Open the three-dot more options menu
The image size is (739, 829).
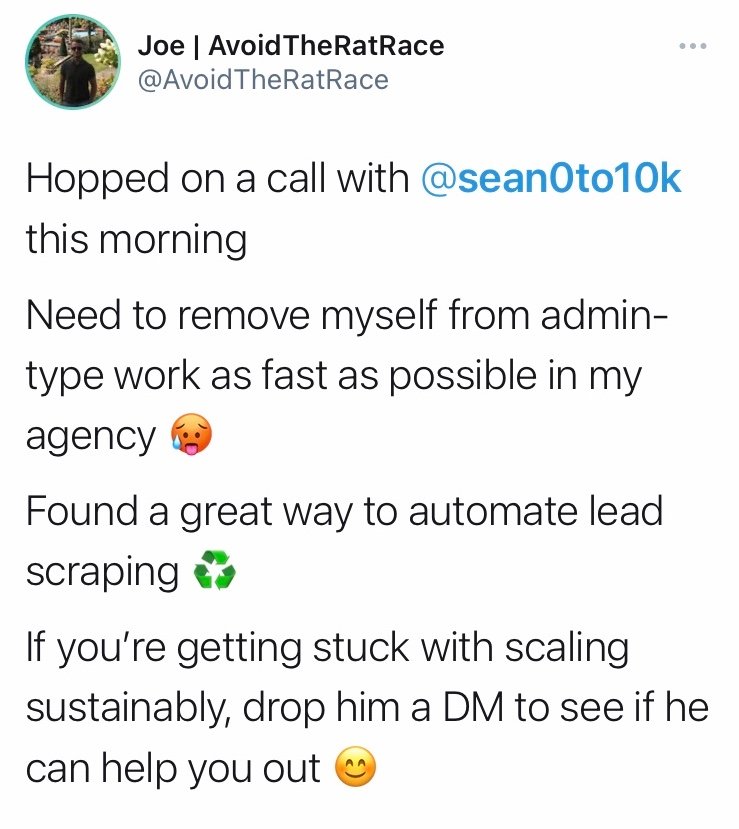point(693,47)
